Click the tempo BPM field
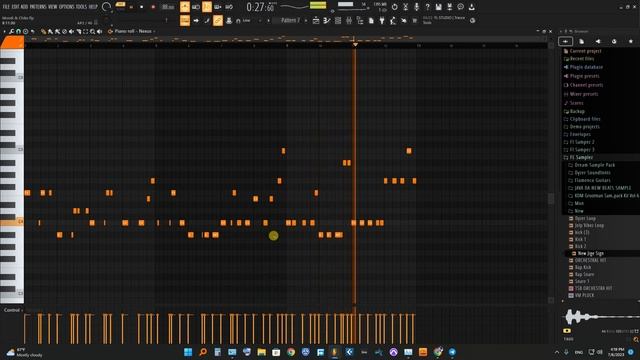This screenshot has width=640, height=360. (x=167, y=7)
